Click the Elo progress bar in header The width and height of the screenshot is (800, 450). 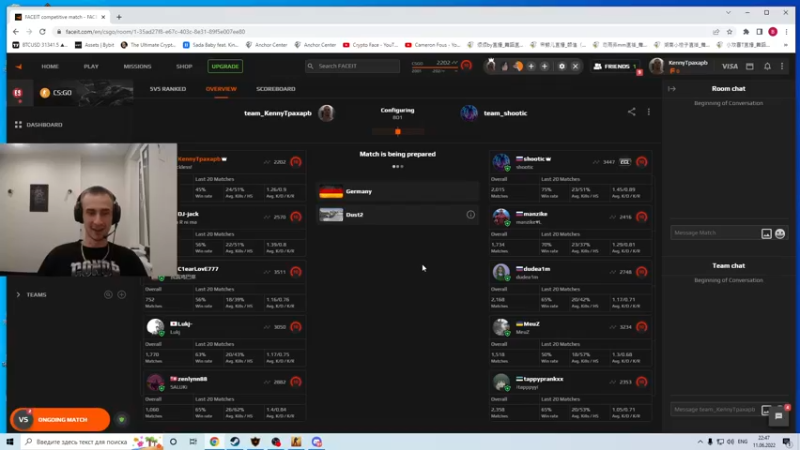[434, 68]
